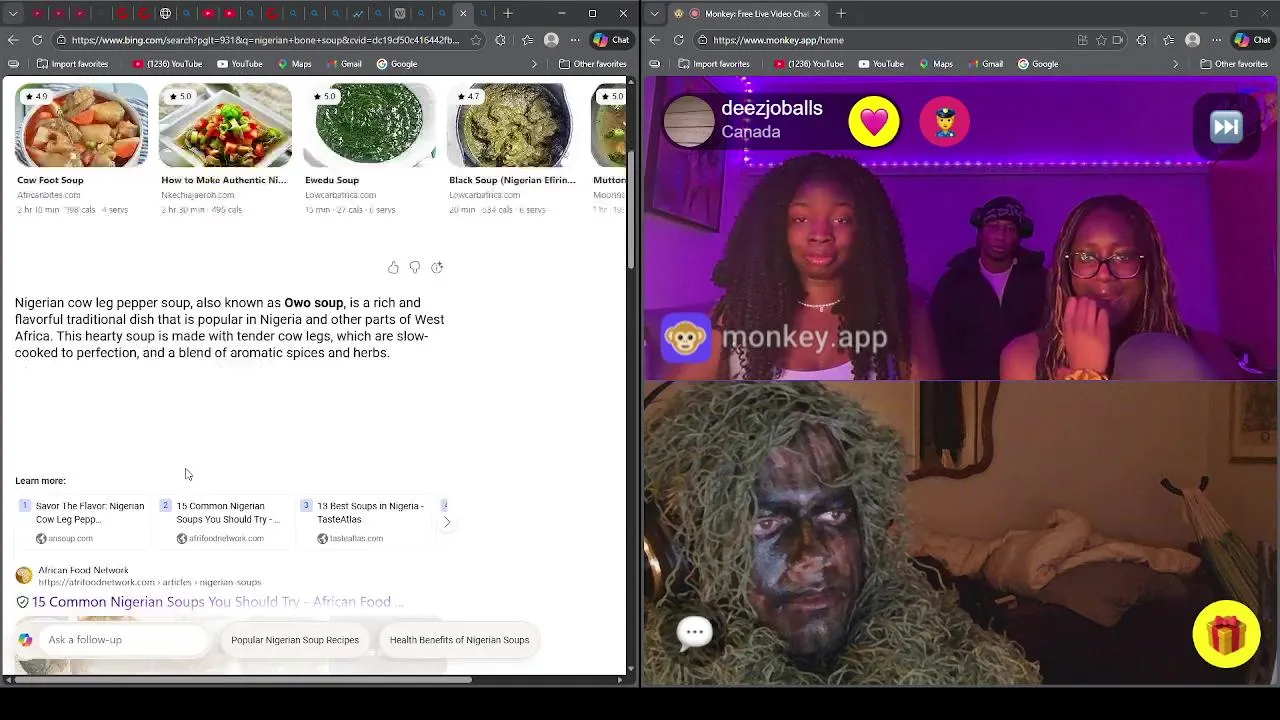Close the active Bing search tab
The height and width of the screenshot is (720, 1280).
pos(463,13)
